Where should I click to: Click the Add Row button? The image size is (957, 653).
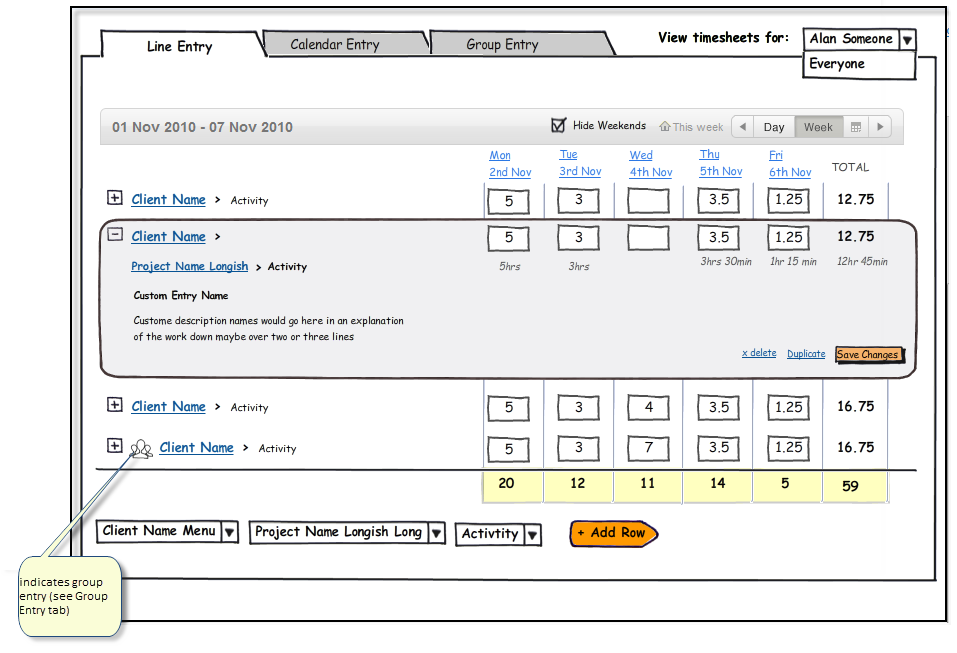[612, 533]
